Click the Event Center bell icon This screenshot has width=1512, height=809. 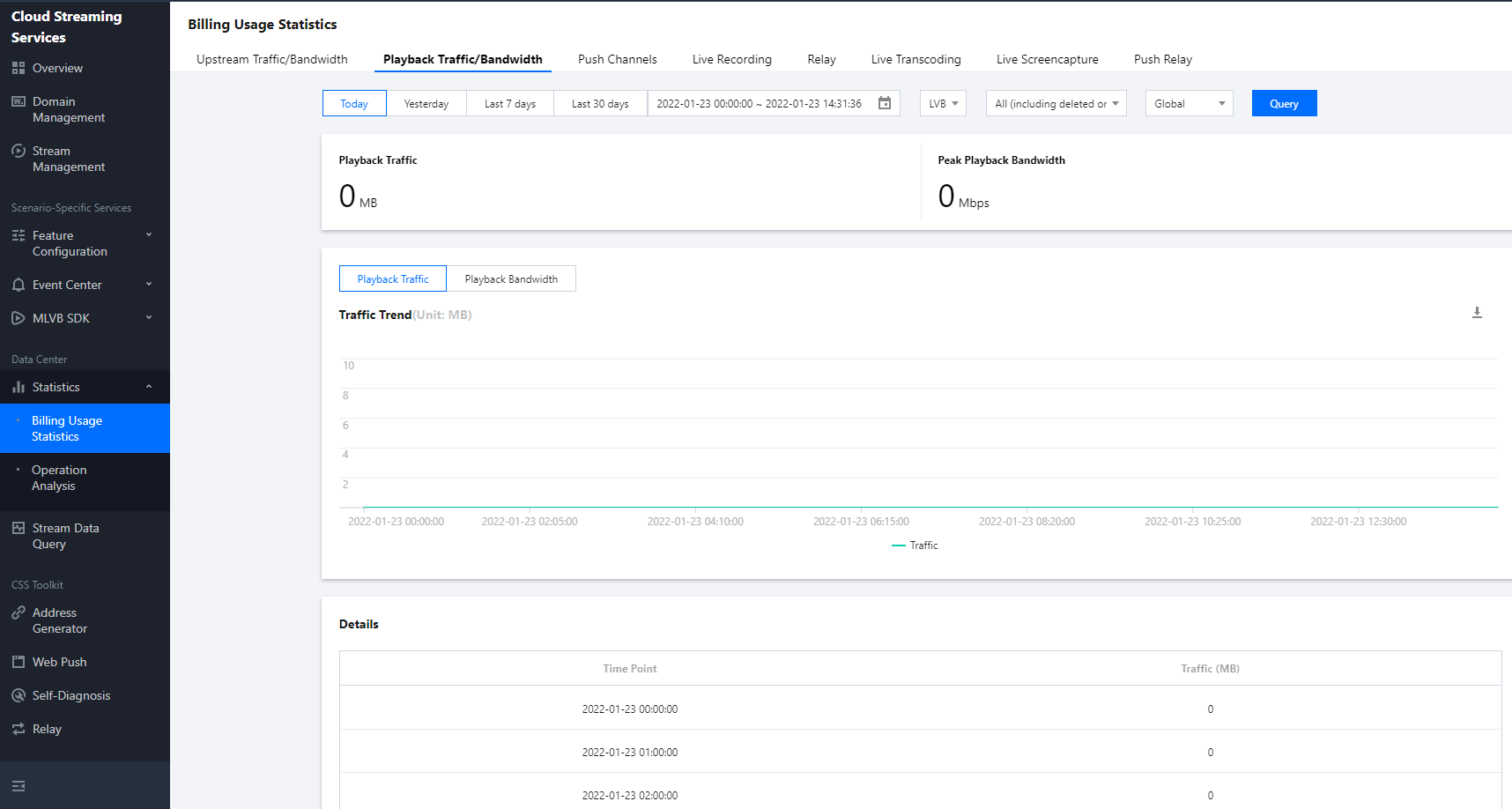click(19, 285)
